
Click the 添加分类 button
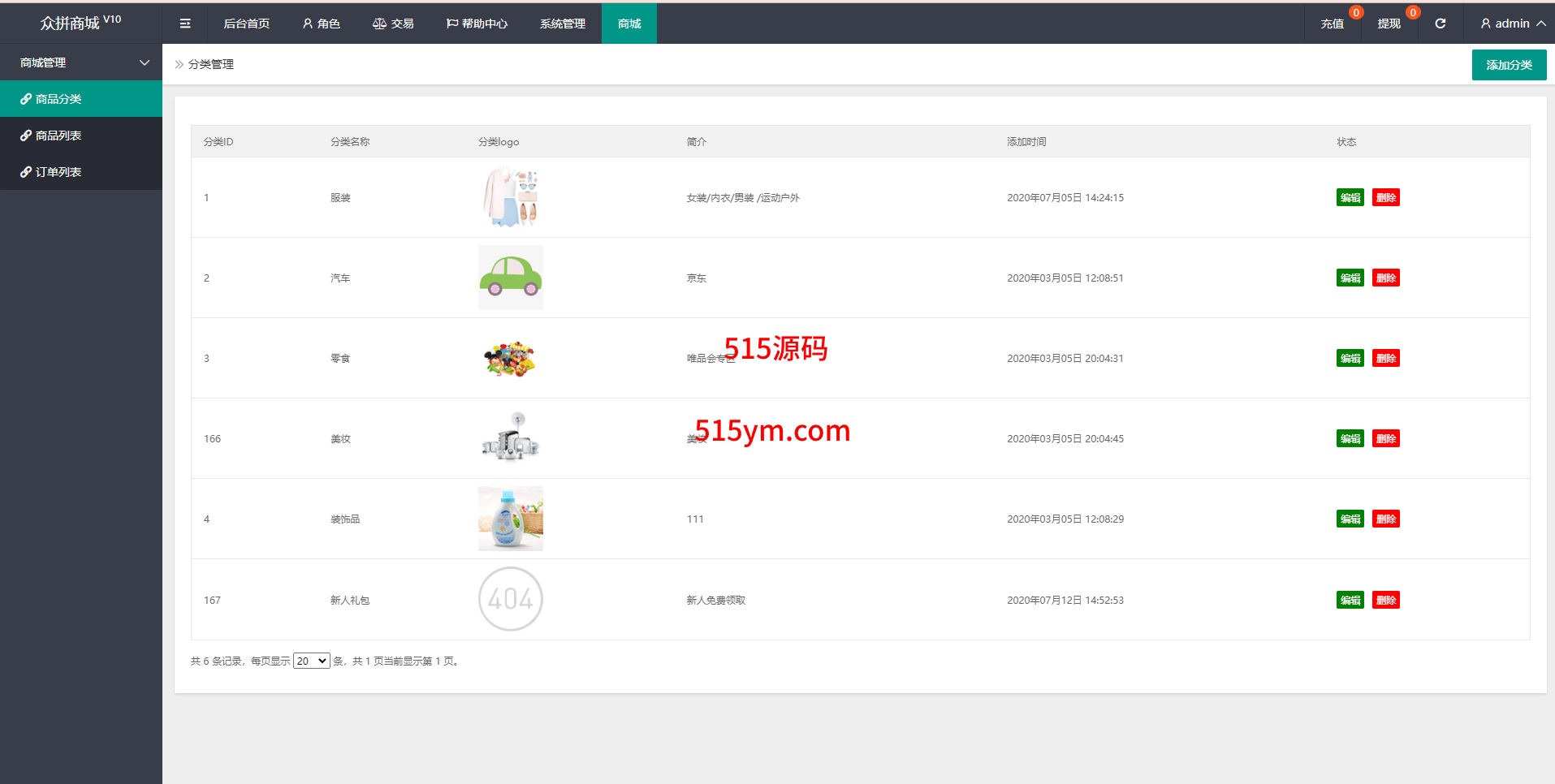click(1509, 65)
